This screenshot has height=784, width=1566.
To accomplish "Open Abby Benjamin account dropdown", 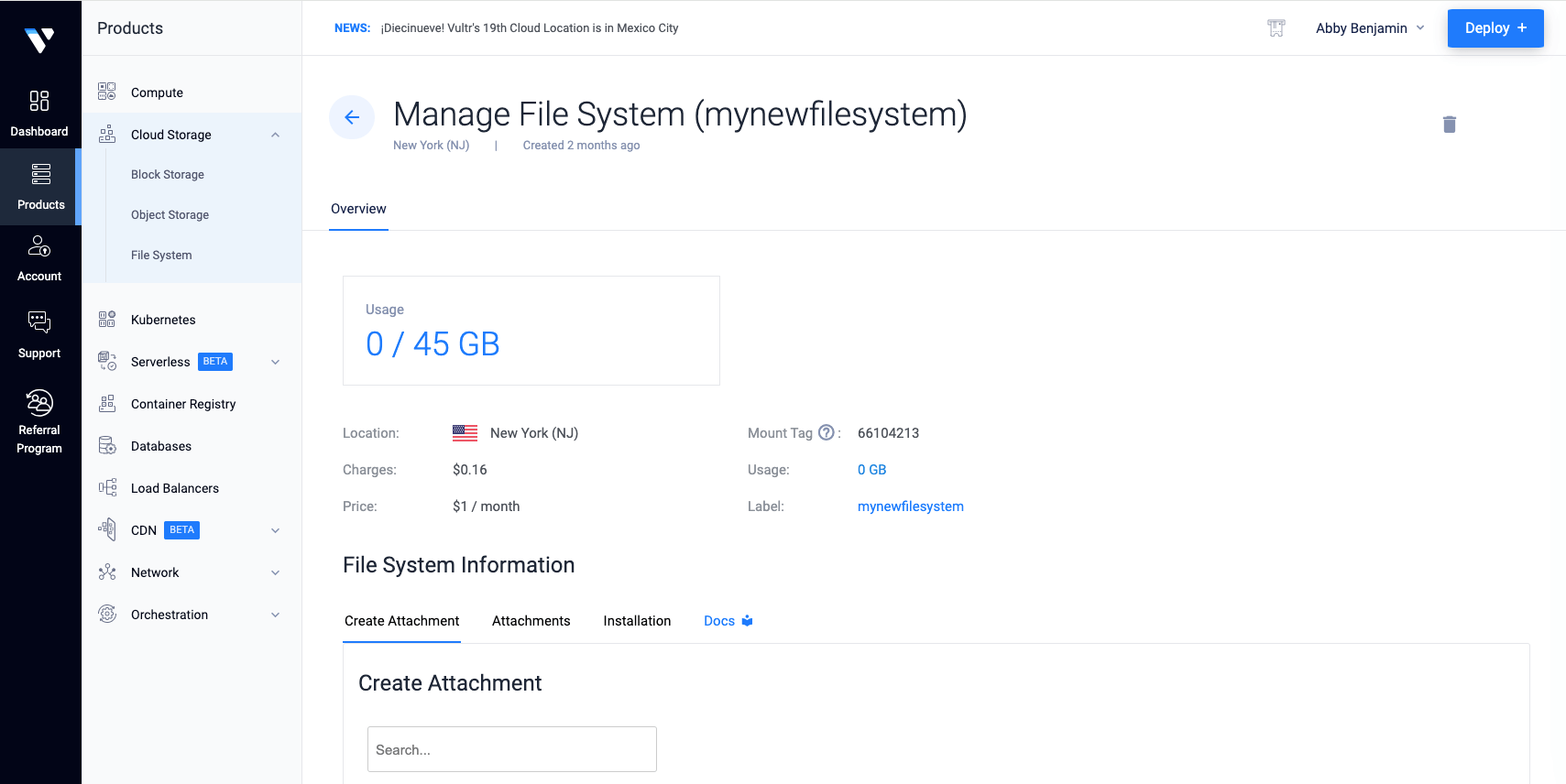I will coord(1370,28).
